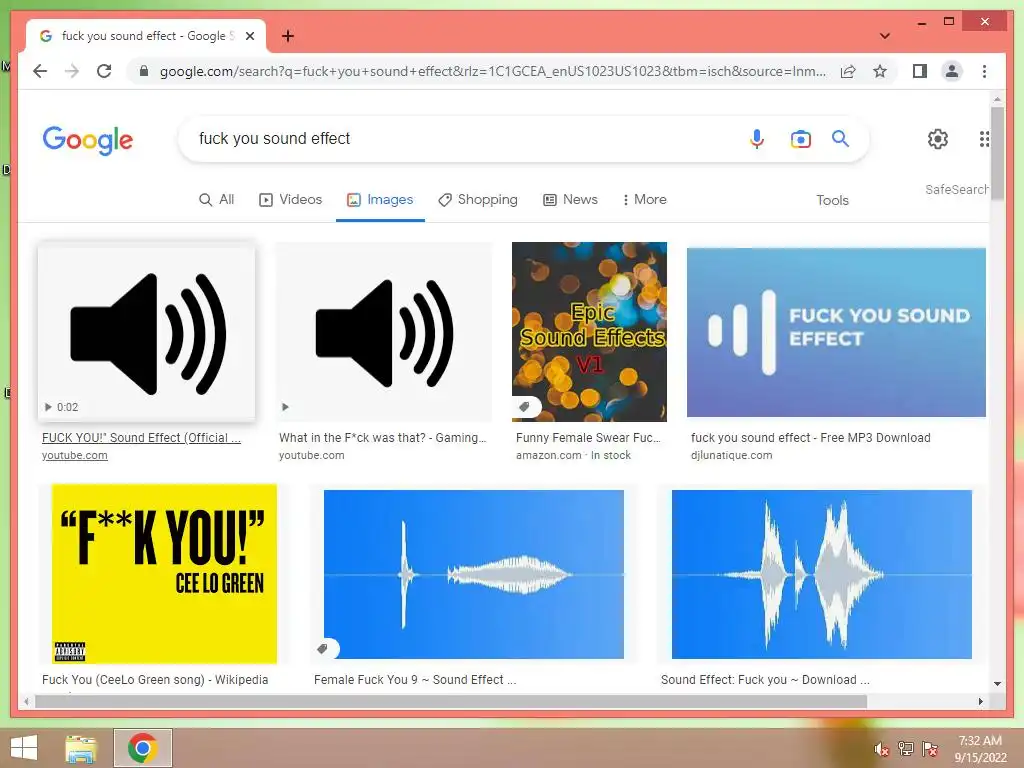Open 'Sound Effect: Fuck you ~ Download' title
The width and height of the screenshot is (1024, 768).
coord(765,680)
